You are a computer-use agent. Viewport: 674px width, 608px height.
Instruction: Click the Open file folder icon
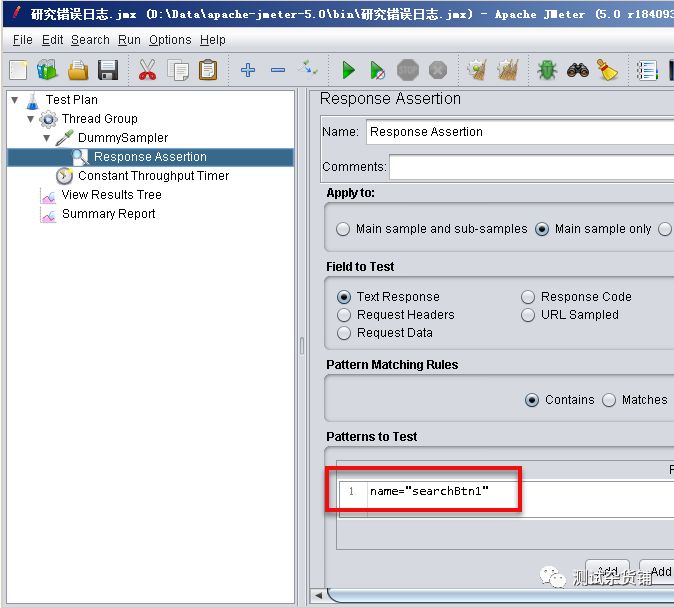(x=78, y=70)
